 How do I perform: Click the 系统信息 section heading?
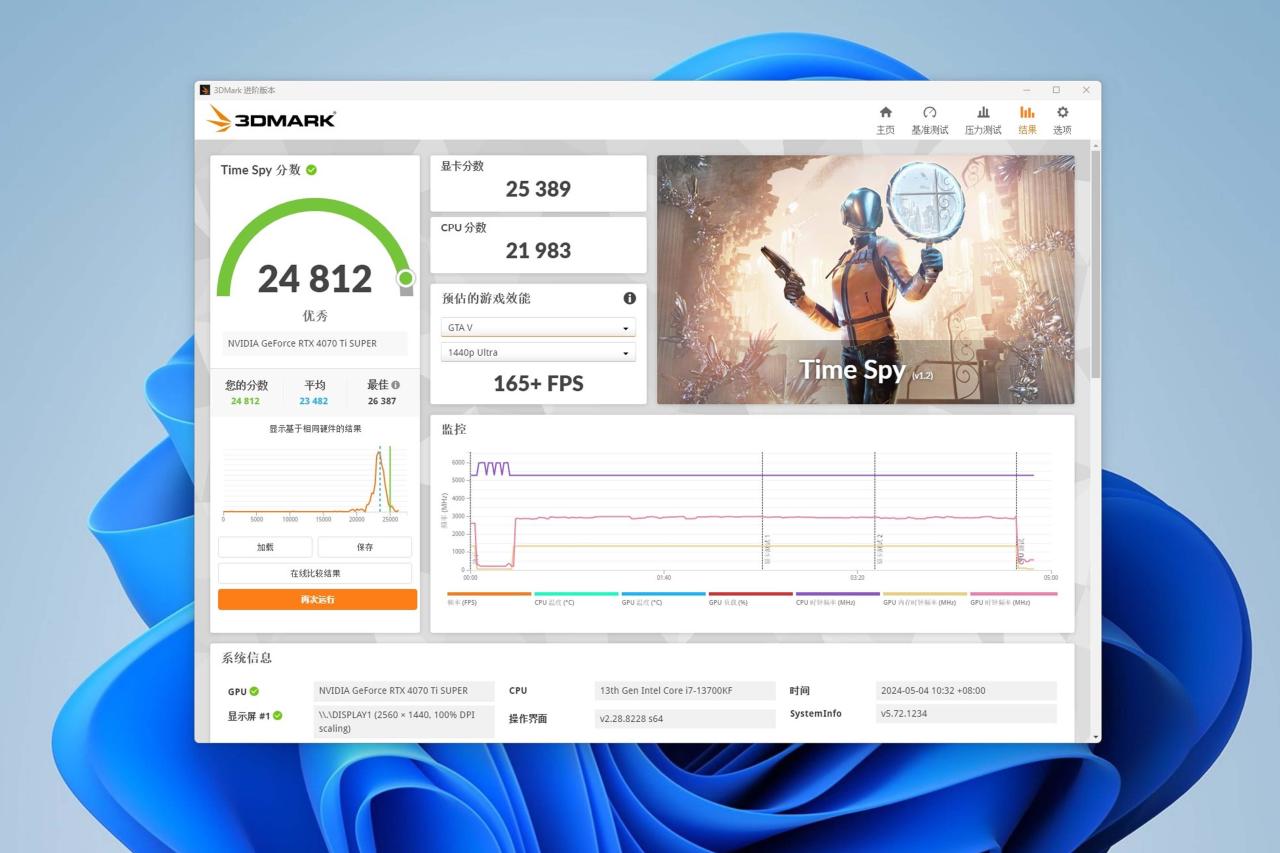(247, 658)
